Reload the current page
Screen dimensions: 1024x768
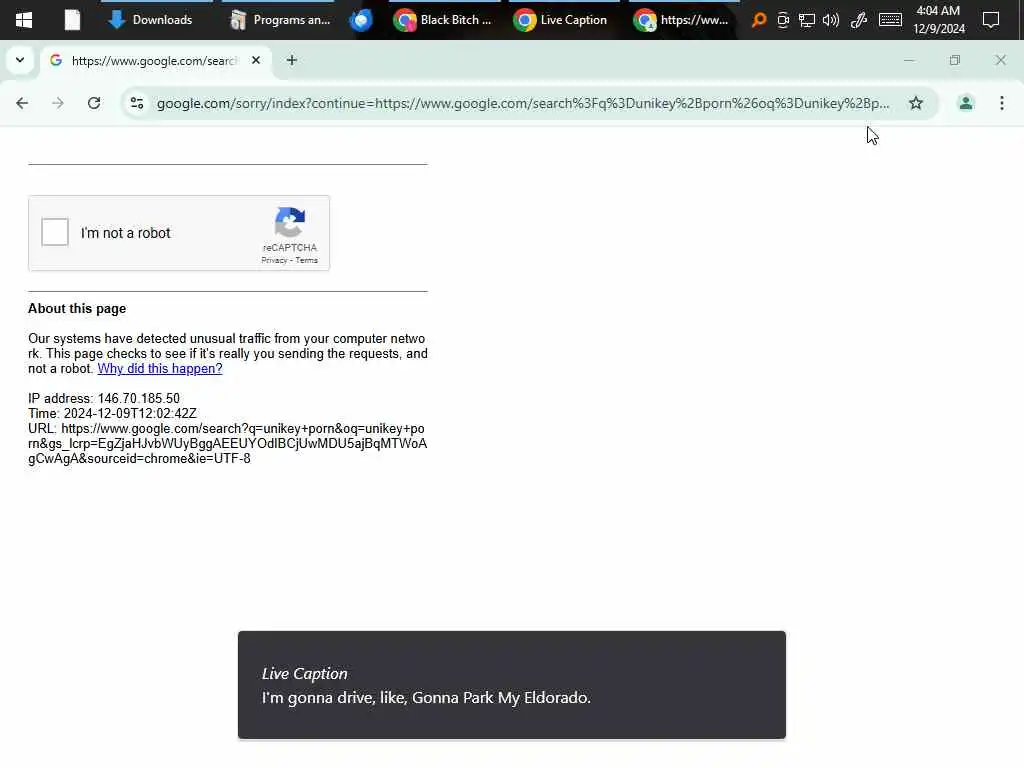pyautogui.click(x=94, y=103)
